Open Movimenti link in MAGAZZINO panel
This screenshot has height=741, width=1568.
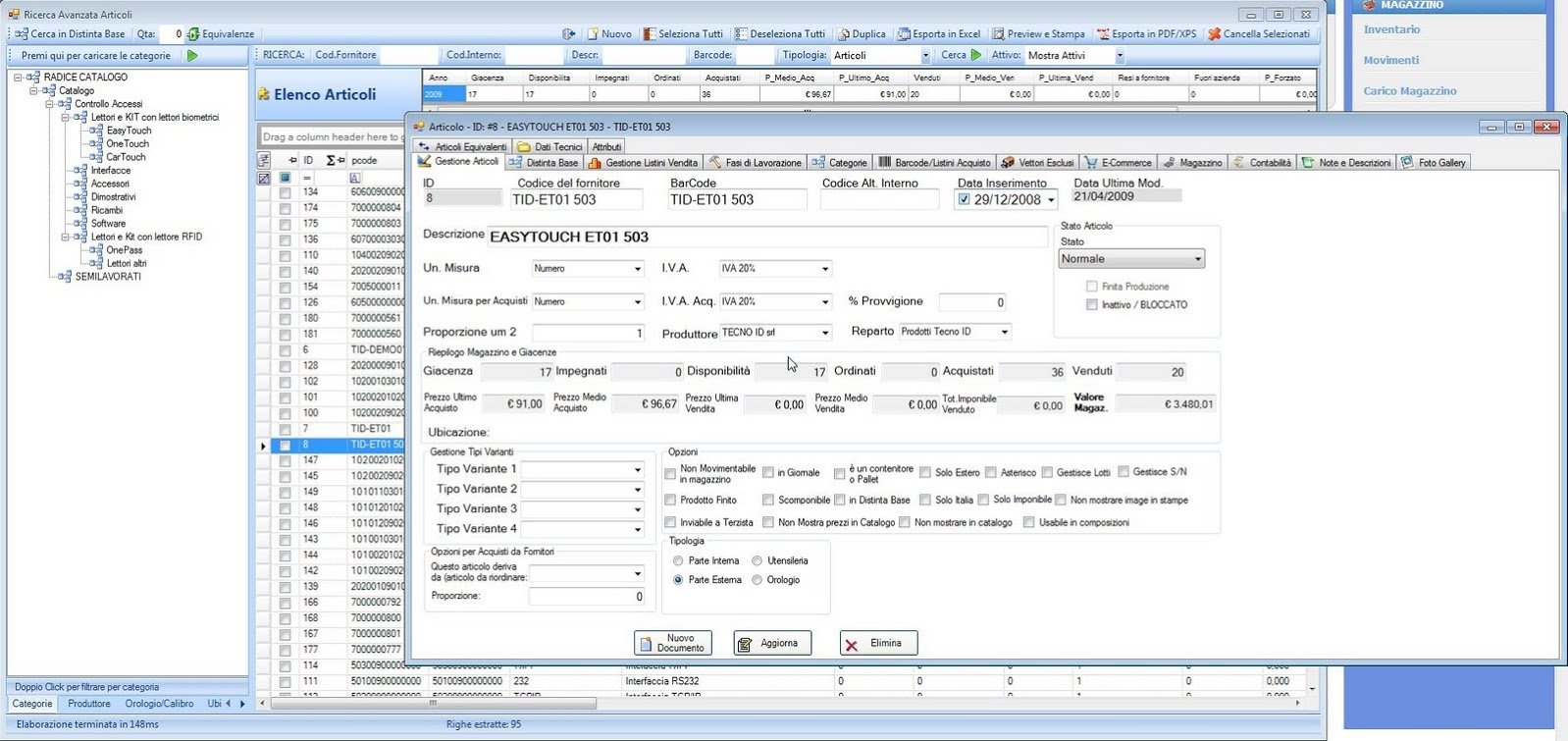(x=1390, y=60)
